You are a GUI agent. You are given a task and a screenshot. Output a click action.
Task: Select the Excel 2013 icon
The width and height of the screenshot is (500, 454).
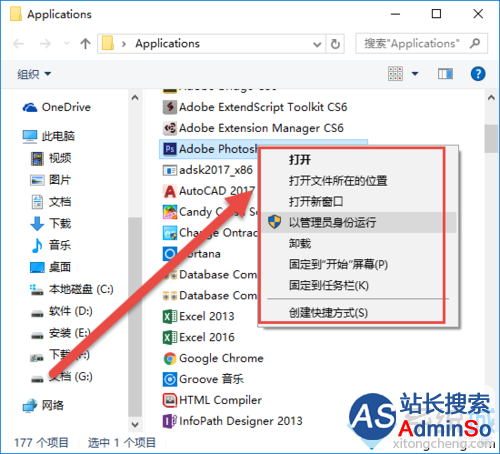(170, 316)
